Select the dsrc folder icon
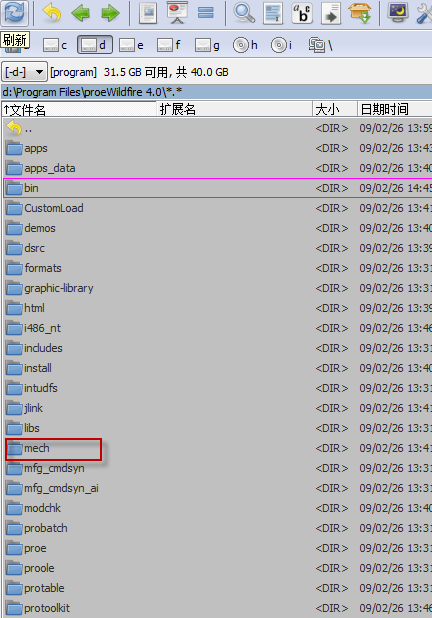 click(14, 248)
